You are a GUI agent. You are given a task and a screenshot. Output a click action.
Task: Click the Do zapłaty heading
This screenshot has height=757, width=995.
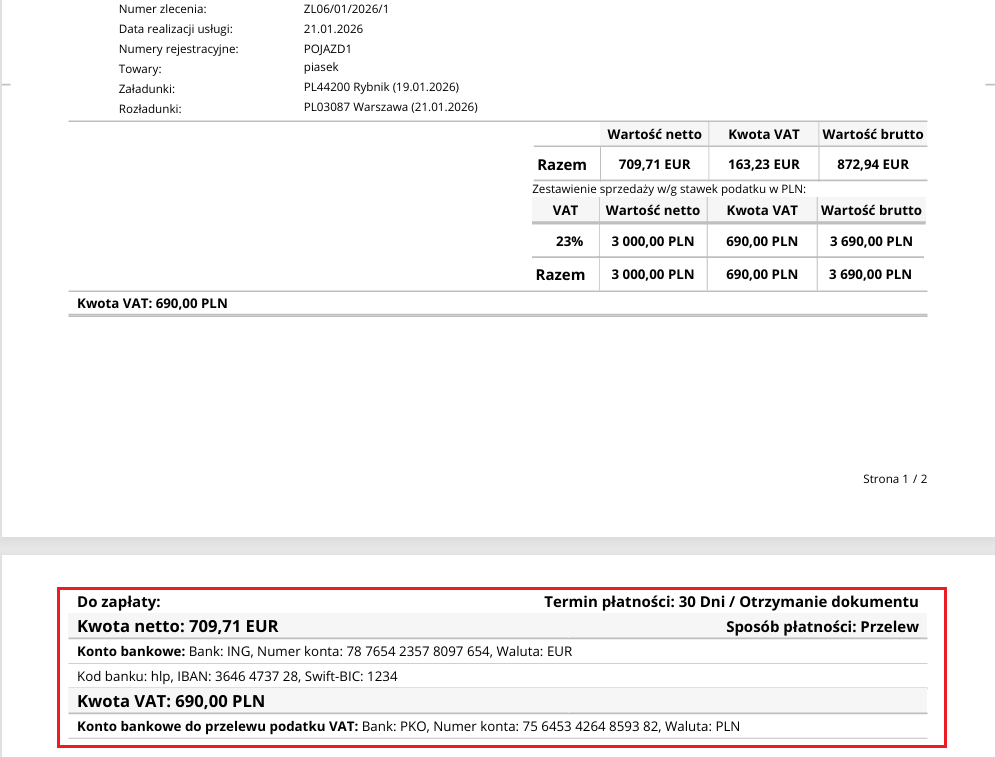click(119, 602)
